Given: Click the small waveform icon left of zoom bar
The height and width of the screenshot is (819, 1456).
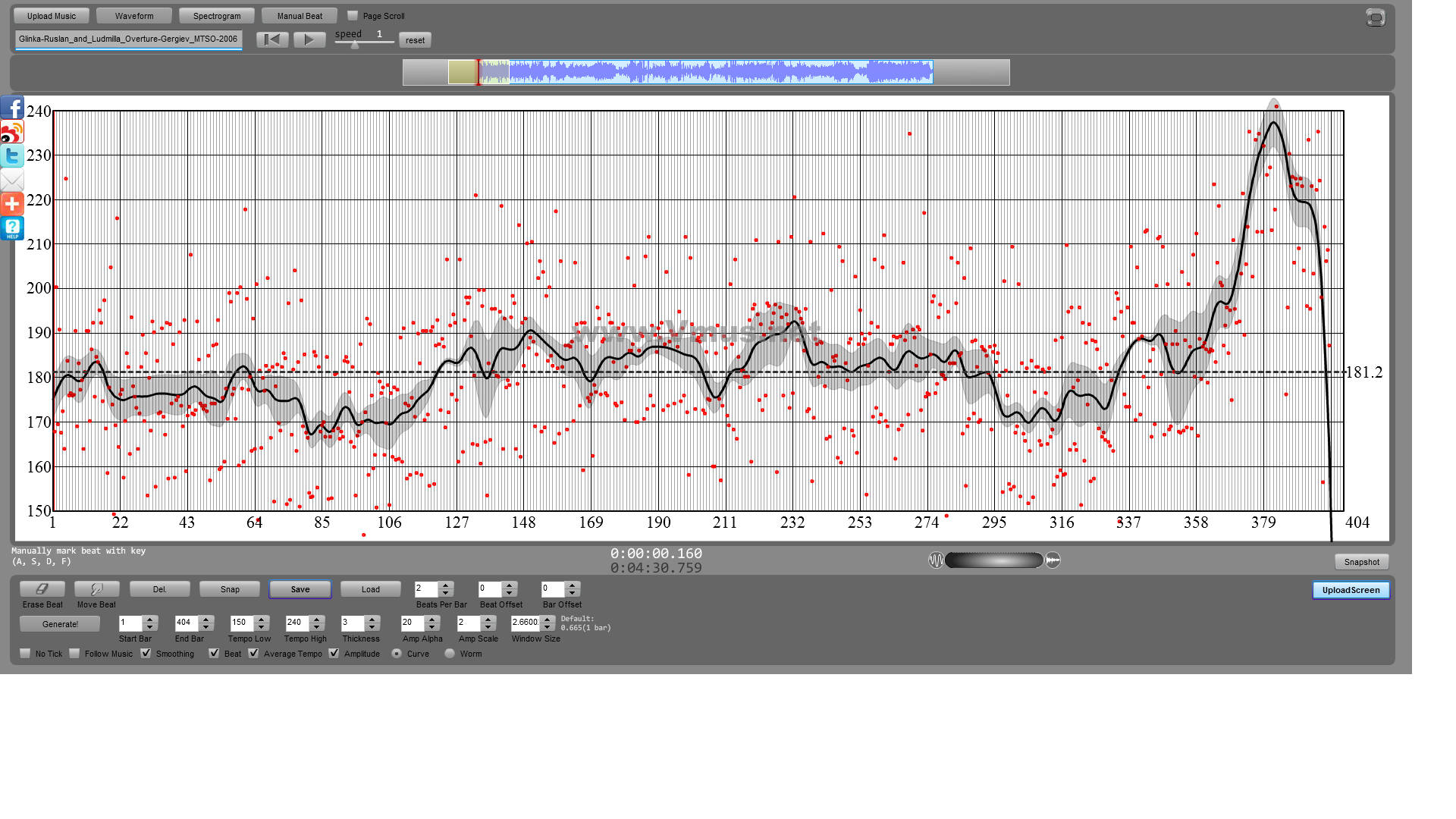Looking at the screenshot, I should click(937, 560).
